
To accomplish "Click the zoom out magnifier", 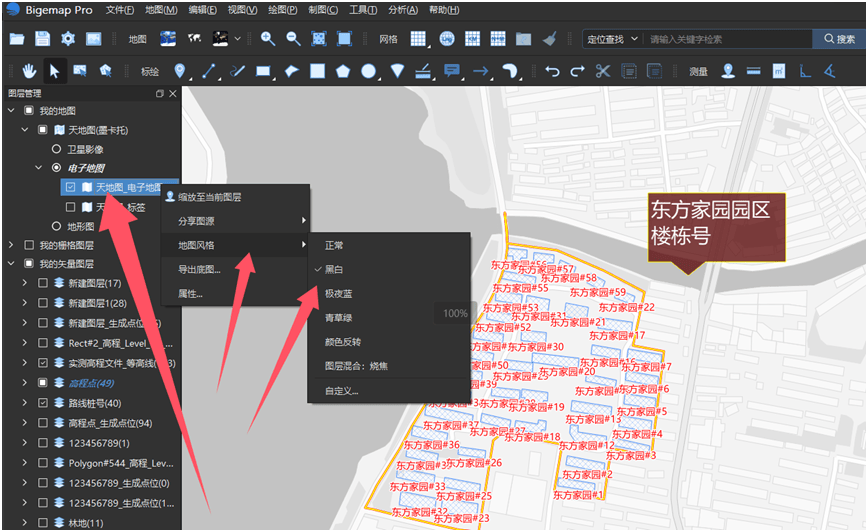I will (293, 39).
